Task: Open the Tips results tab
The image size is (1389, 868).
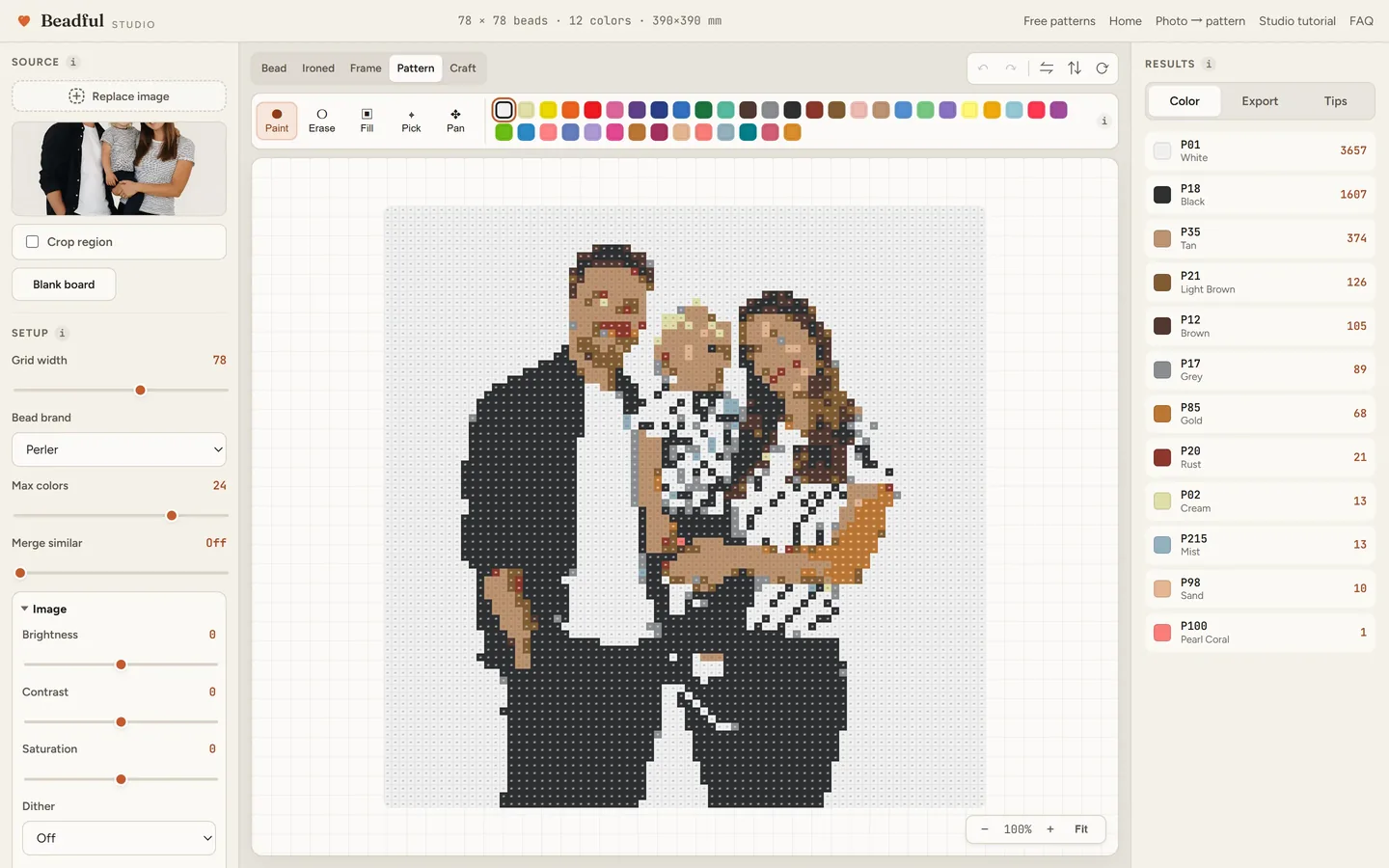Action: (x=1335, y=101)
